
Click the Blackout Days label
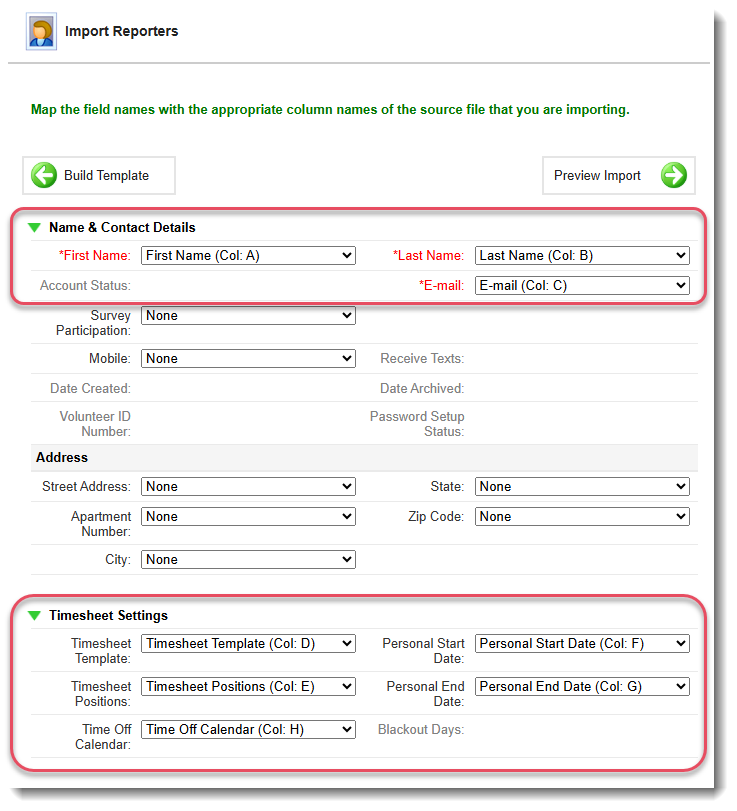(421, 729)
